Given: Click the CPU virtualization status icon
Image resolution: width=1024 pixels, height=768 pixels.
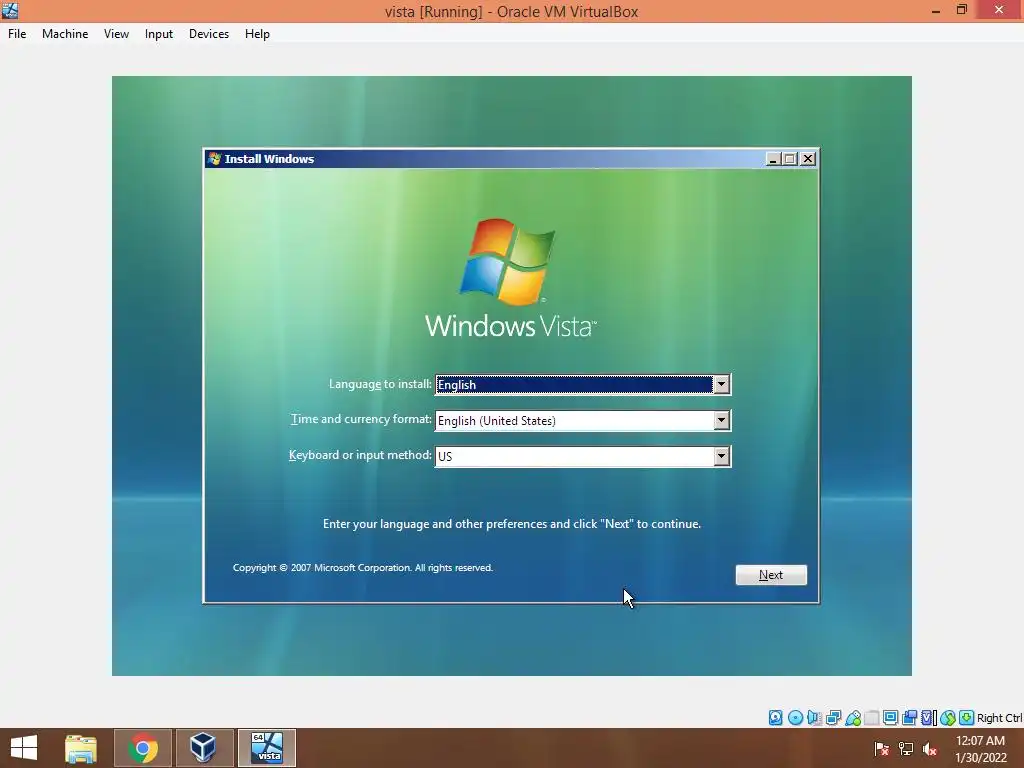Looking at the screenshot, I should tap(928, 718).
